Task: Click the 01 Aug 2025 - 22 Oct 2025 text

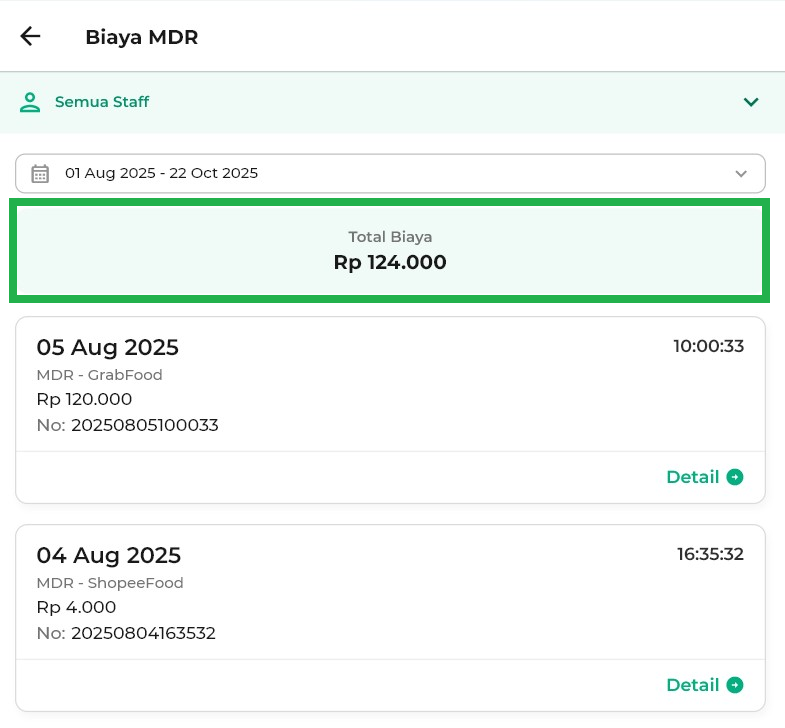Action: click(x=161, y=173)
